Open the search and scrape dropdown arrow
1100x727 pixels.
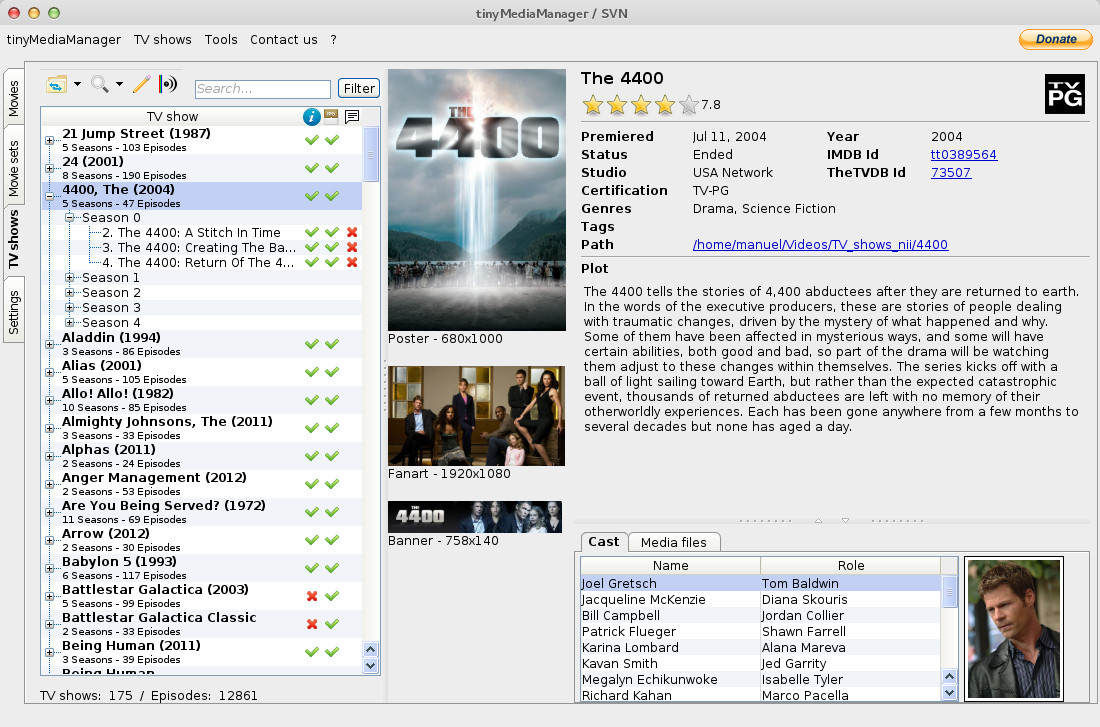(x=119, y=84)
